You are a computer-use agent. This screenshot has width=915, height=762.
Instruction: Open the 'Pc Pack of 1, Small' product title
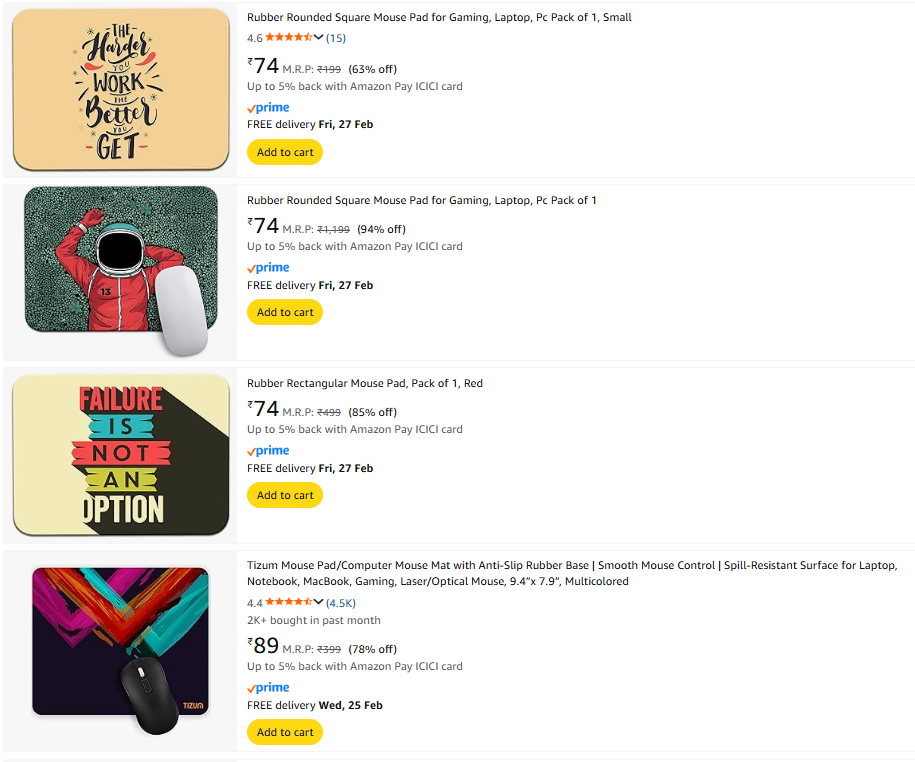pos(439,17)
